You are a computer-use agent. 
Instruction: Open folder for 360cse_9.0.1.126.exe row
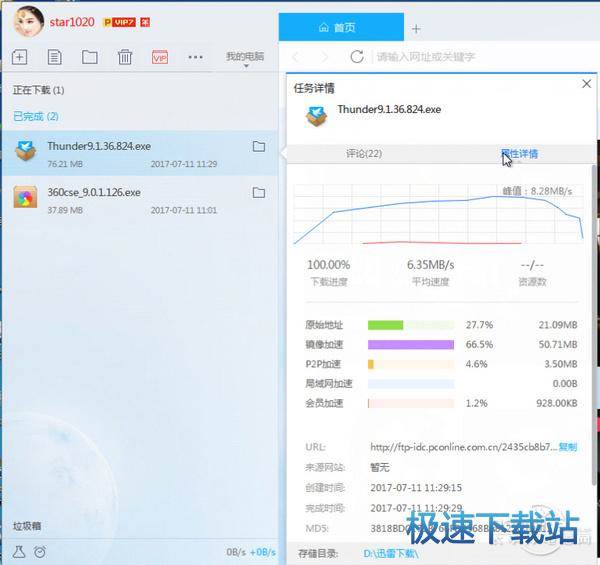point(259,192)
